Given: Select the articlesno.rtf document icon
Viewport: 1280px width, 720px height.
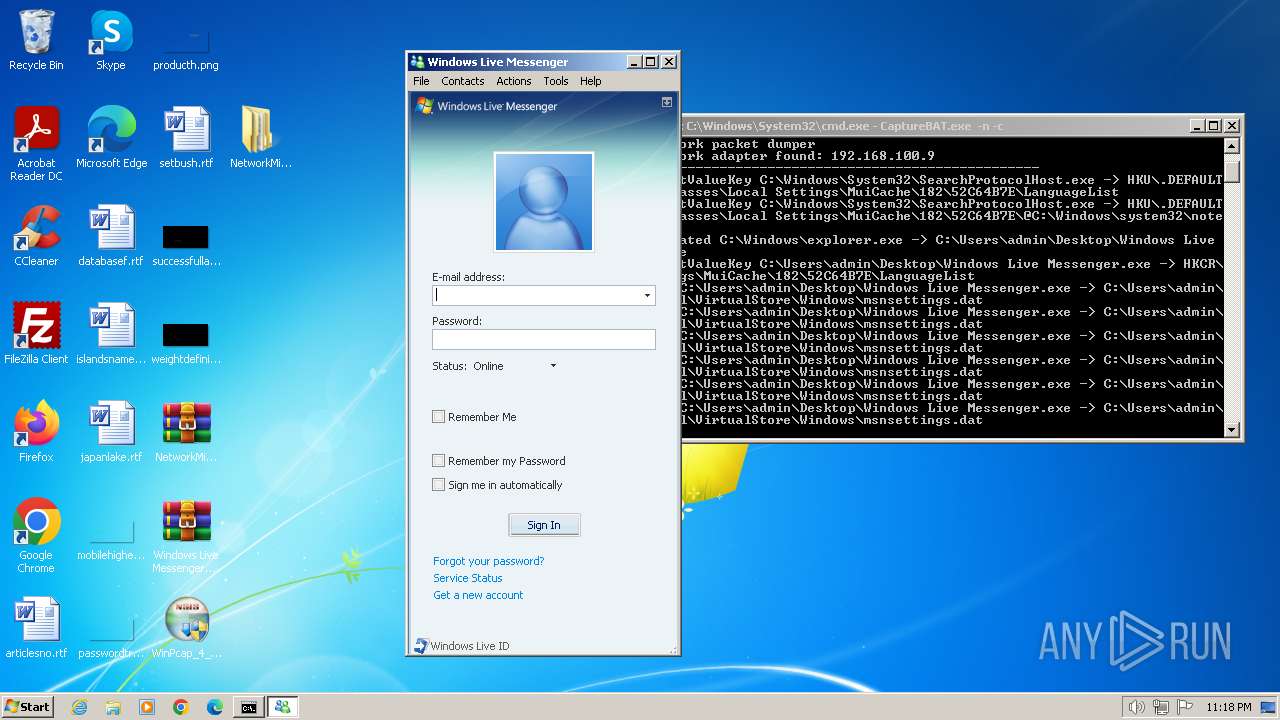Looking at the screenshot, I should (x=36, y=627).
